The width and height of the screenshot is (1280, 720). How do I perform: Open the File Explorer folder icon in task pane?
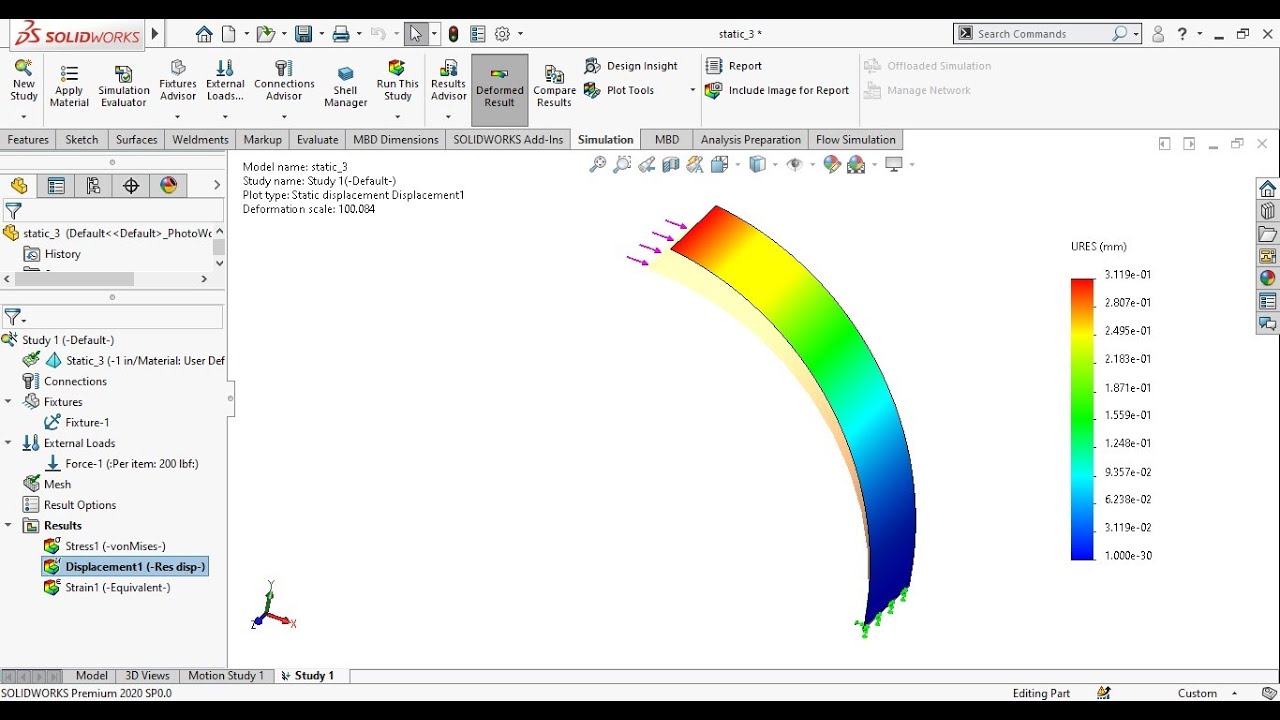(1267, 234)
